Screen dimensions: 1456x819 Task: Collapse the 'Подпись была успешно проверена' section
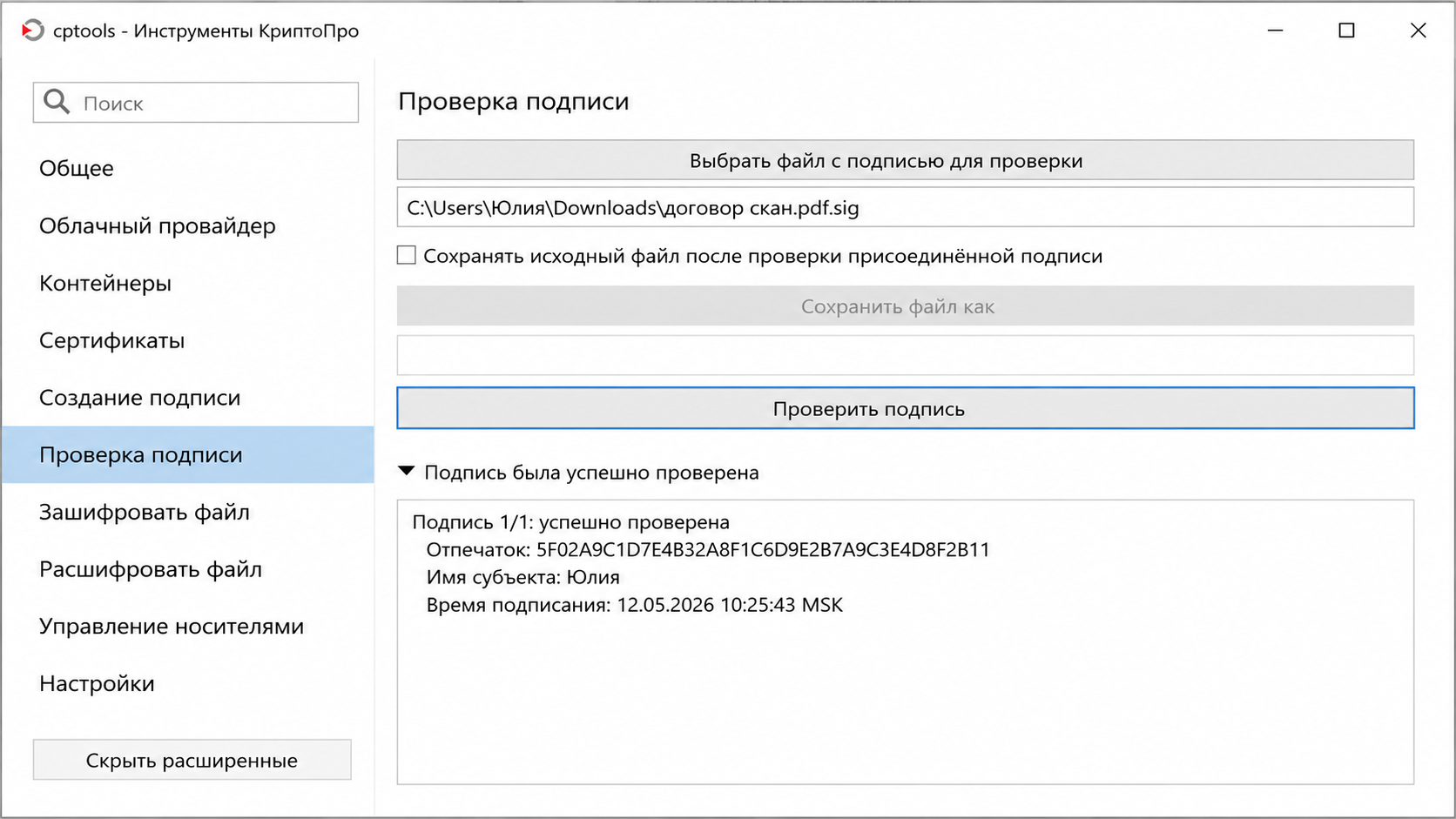point(406,472)
